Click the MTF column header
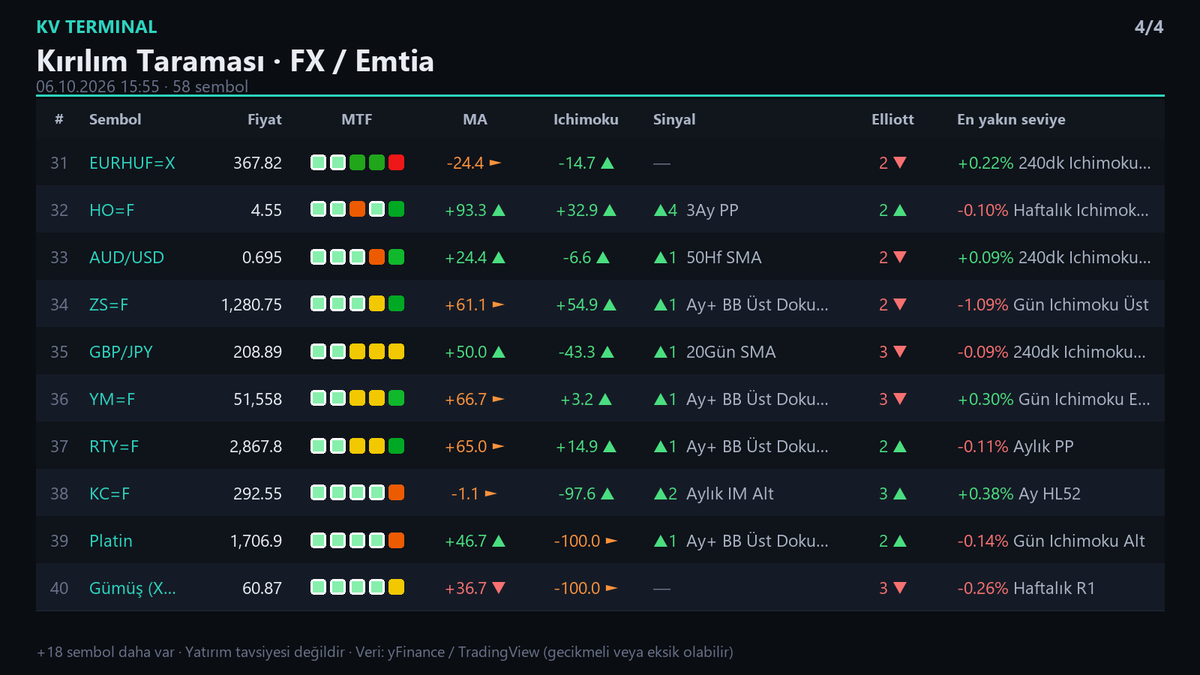 tap(357, 119)
